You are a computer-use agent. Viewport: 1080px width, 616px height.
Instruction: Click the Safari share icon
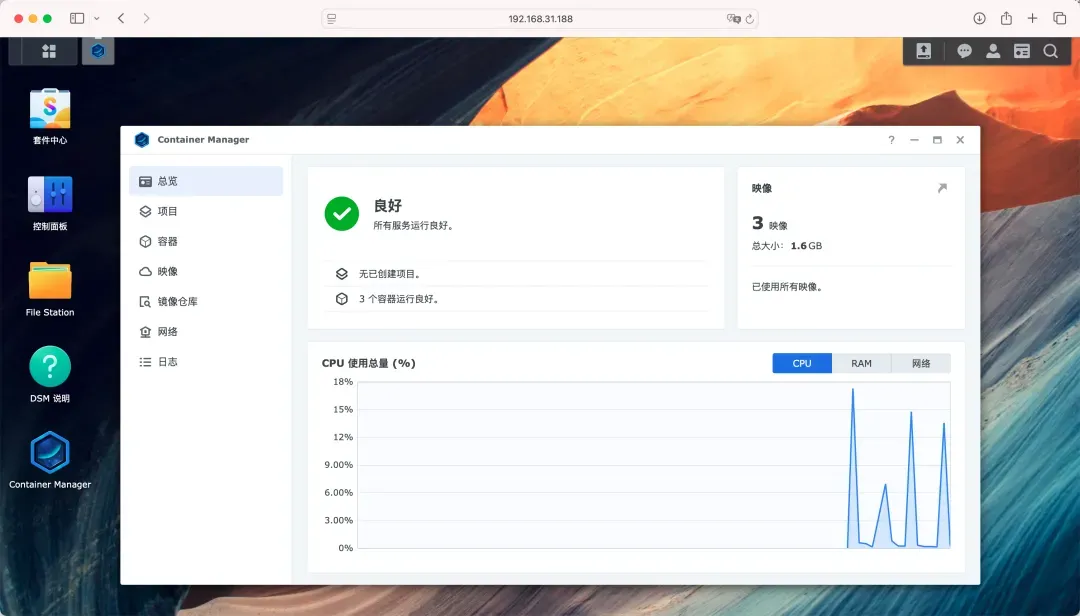[x=1006, y=19]
